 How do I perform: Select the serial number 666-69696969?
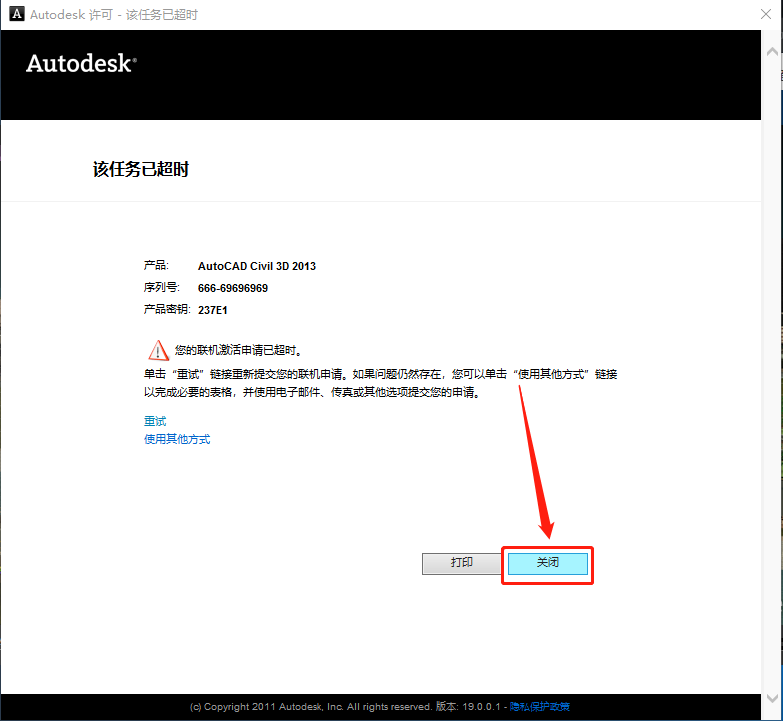pyautogui.click(x=233, y=288)
